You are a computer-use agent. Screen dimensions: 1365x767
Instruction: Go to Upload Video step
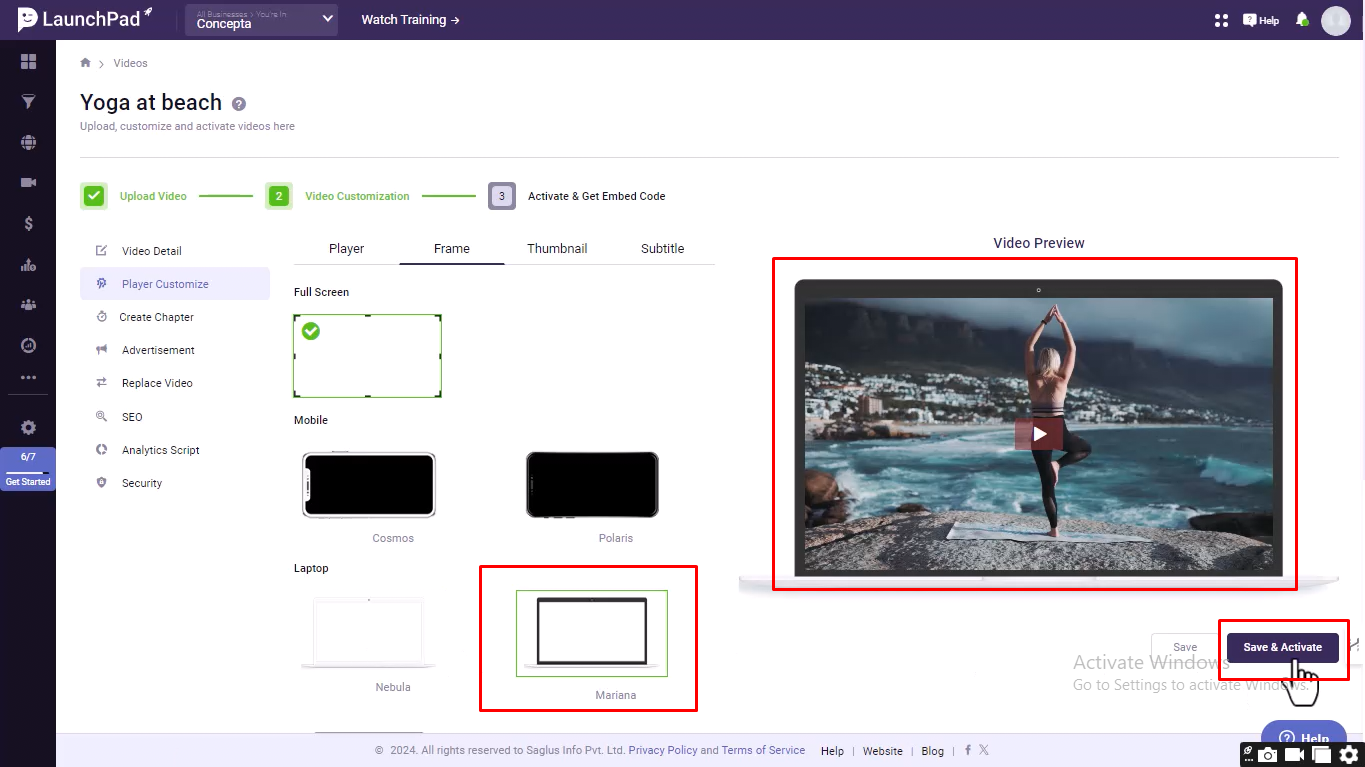(134, 196)
